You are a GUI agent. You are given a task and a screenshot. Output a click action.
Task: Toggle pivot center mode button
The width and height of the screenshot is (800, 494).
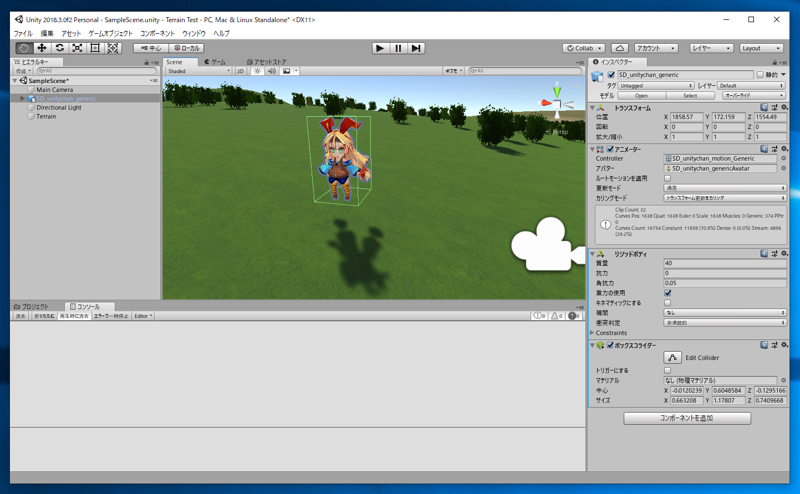pyautogui.click(x=151, y=48)
